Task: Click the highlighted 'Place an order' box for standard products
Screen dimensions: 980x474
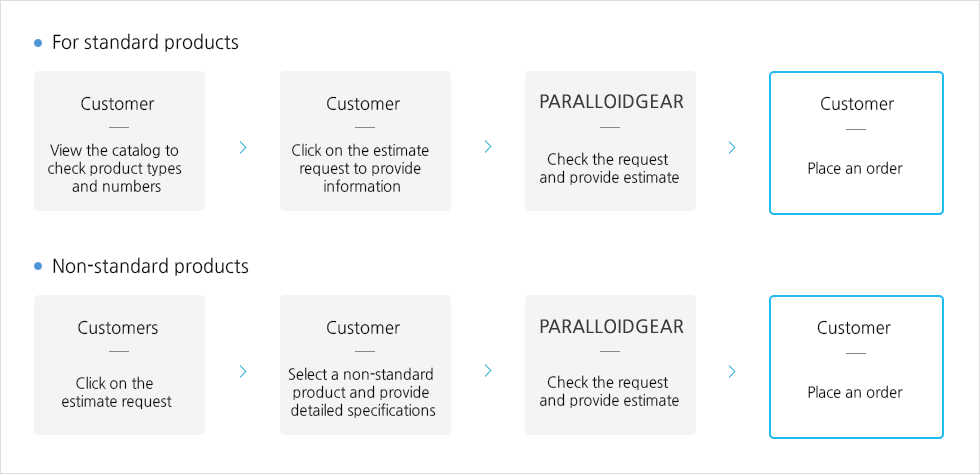Action: 856,143
